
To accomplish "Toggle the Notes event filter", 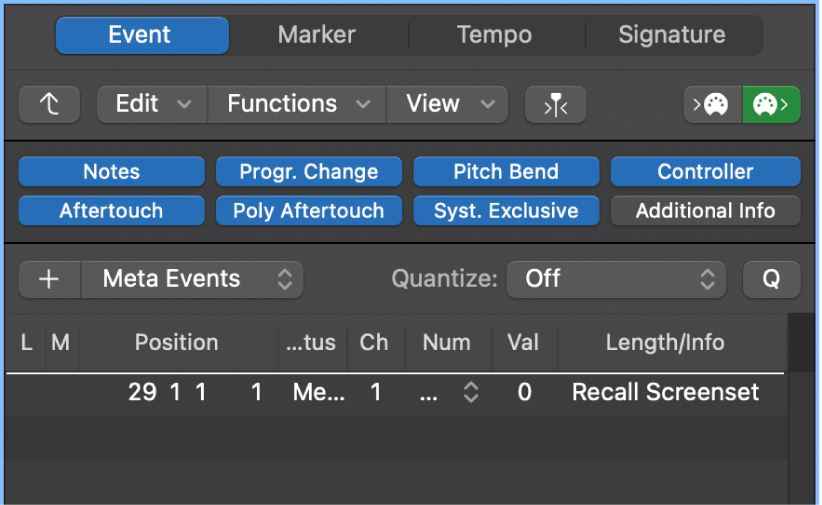I will (112, 171).
